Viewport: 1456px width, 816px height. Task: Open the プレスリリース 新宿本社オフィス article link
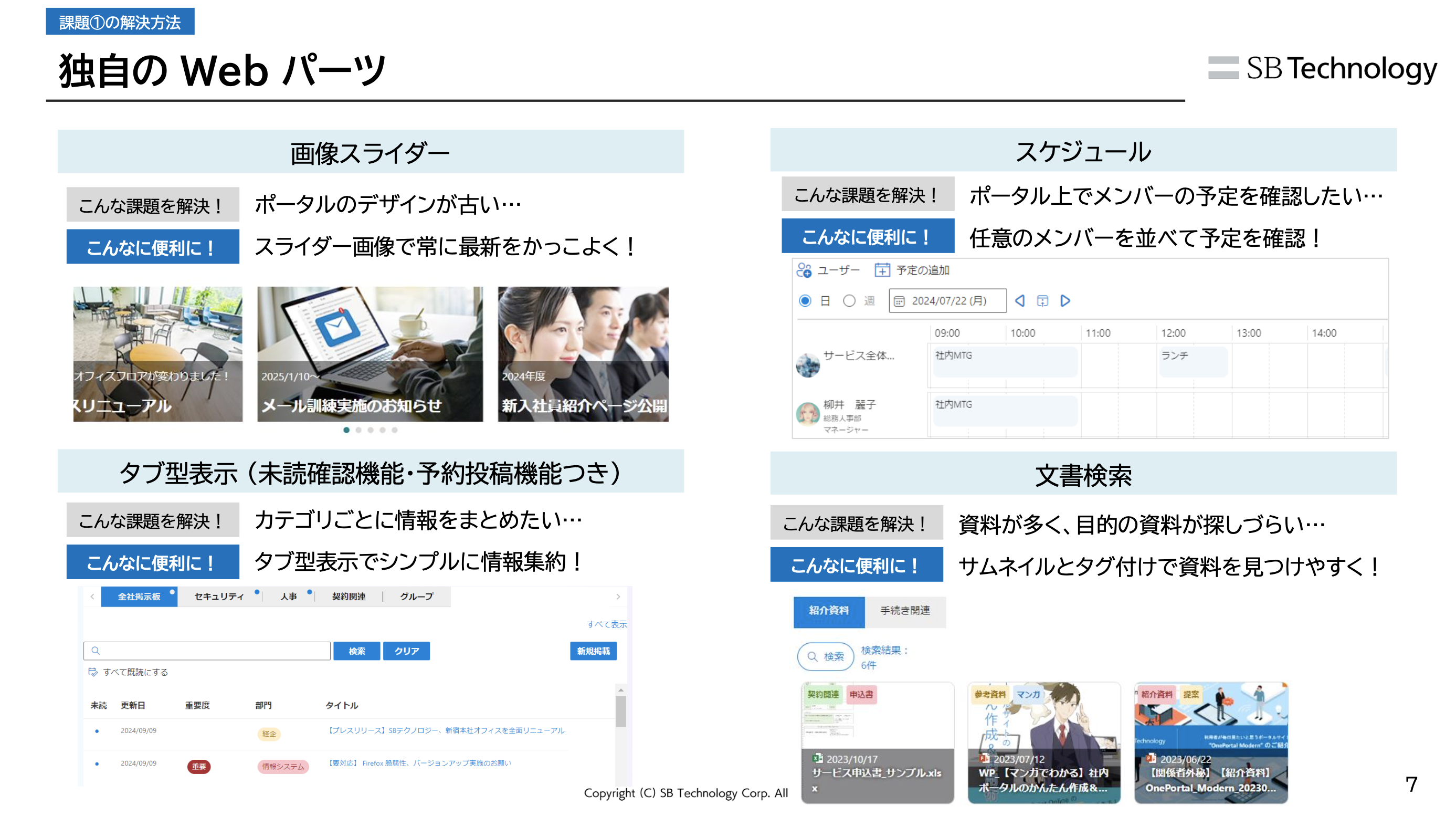click(447, 730)
